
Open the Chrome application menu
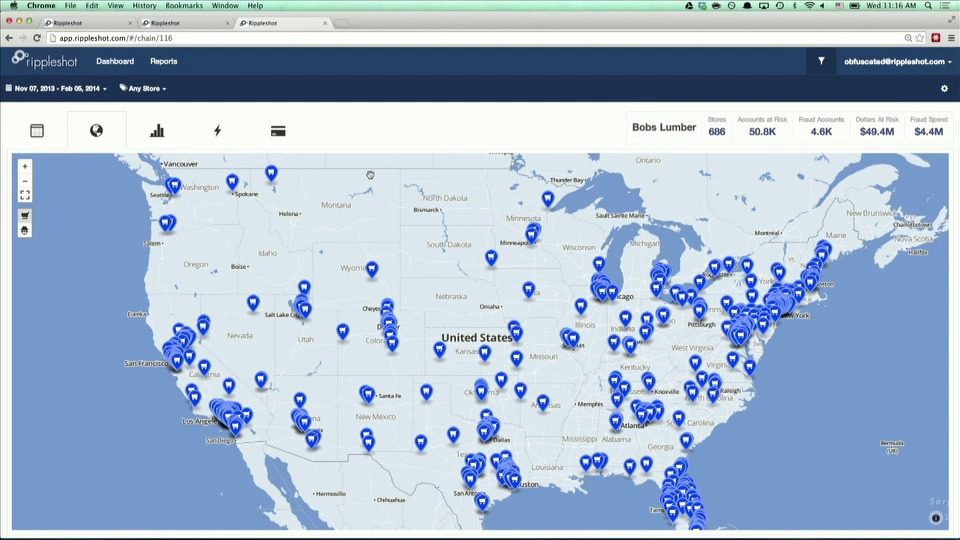pos(41,6)
